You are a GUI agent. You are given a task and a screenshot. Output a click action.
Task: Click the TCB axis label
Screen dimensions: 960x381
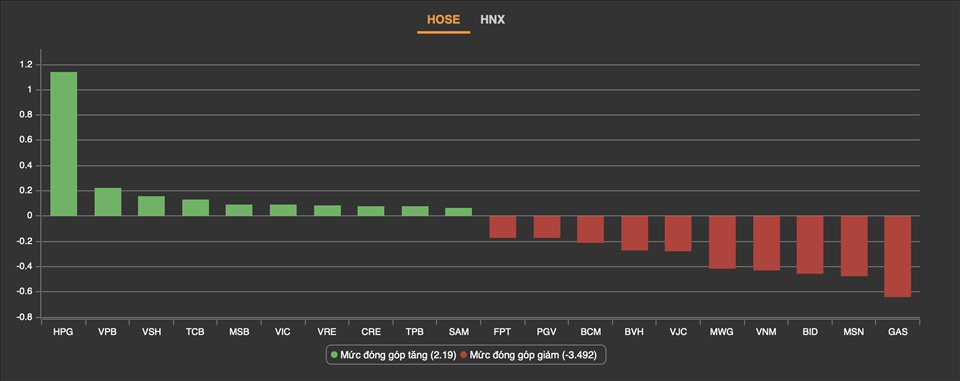(x=195, y=332)
